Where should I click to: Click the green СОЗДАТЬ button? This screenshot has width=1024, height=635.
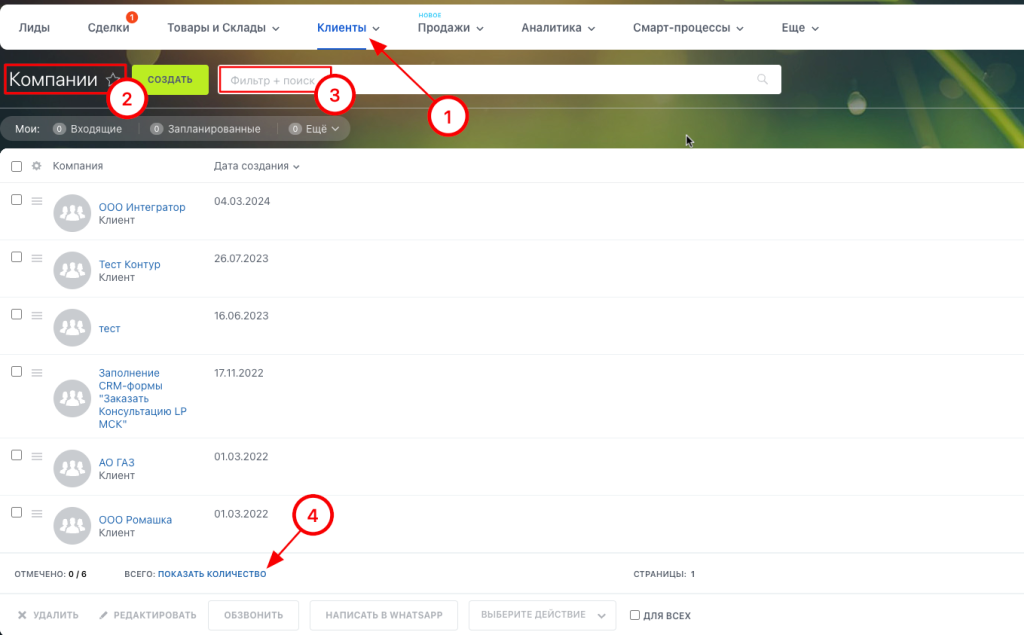(x=168, y=78)
